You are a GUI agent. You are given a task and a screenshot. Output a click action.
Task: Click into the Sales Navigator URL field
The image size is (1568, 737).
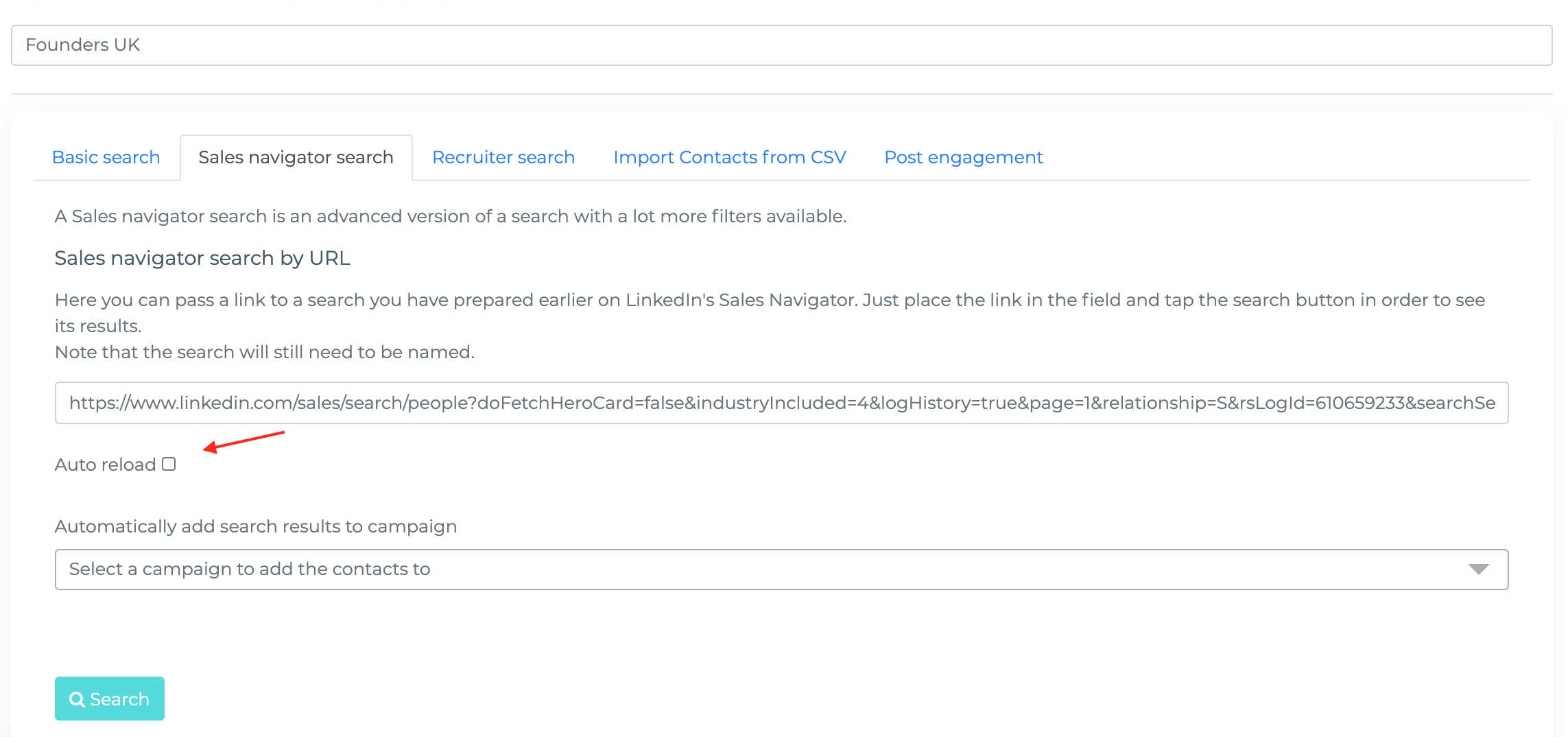point(781,403)
